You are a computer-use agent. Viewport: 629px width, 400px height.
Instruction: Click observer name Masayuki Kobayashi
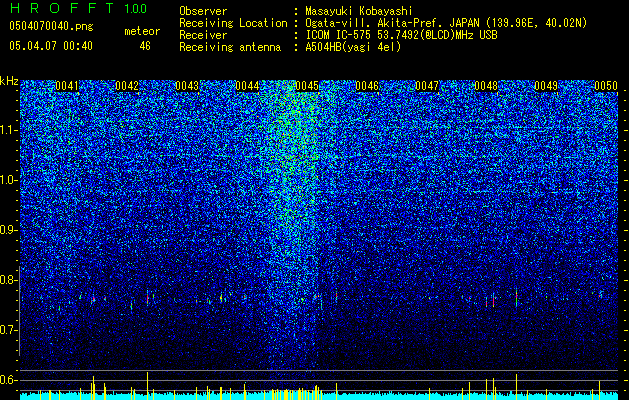359,11
